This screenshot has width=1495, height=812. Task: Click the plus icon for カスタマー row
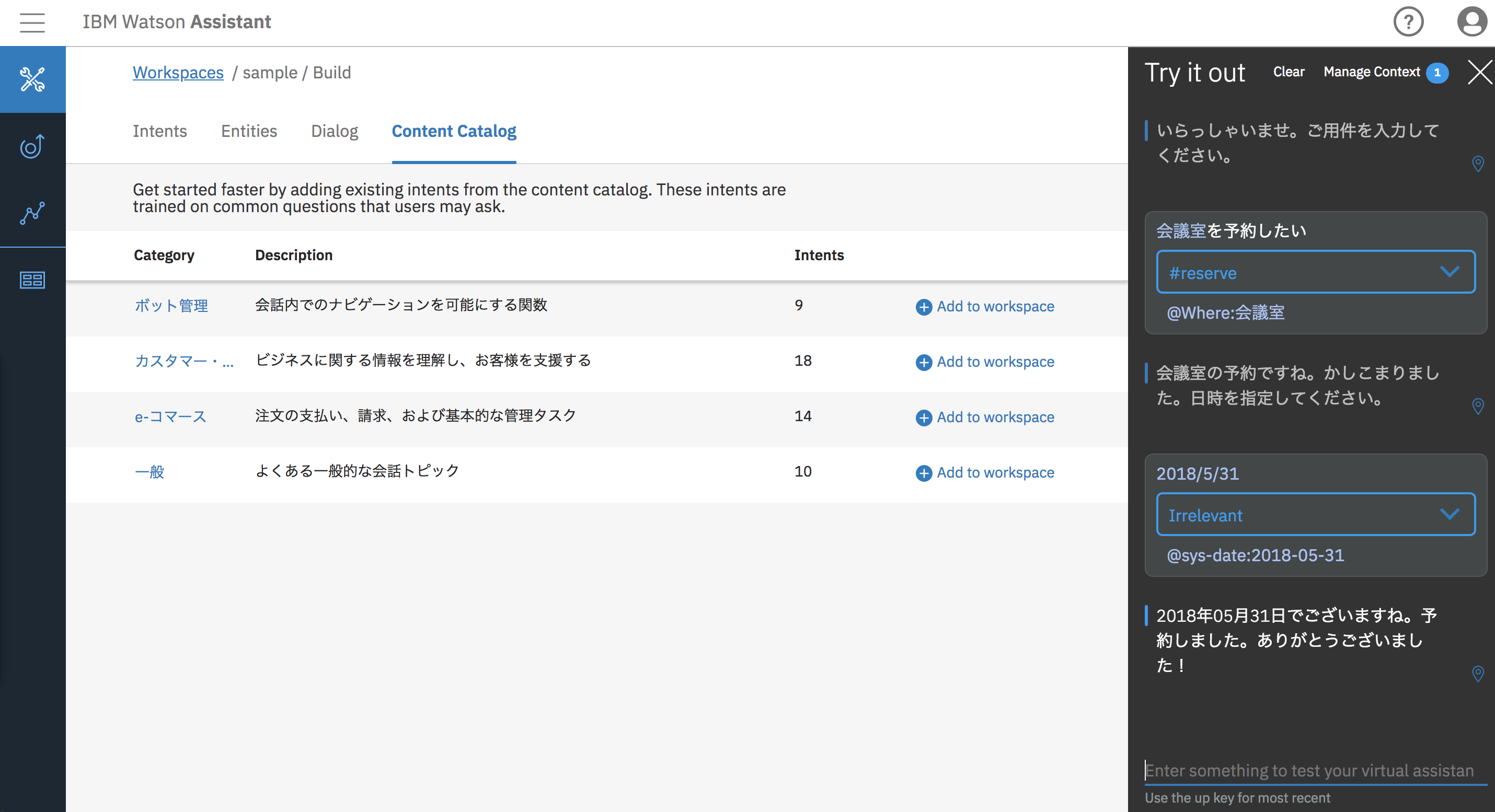pos(924,363)
